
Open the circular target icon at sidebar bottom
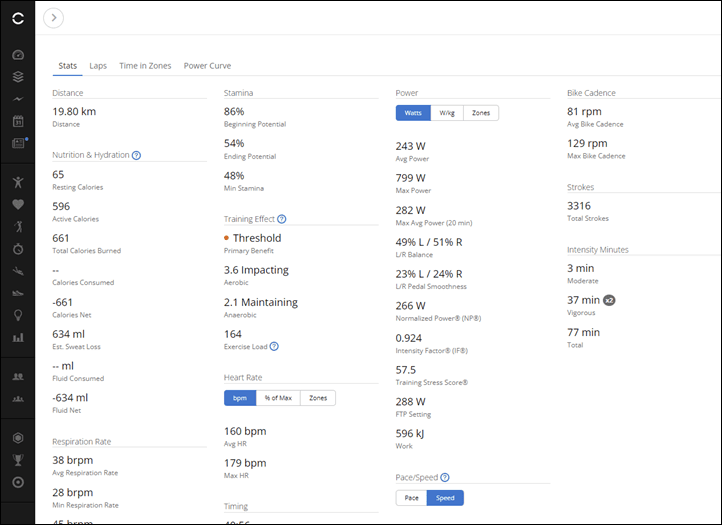coord(18,482)
